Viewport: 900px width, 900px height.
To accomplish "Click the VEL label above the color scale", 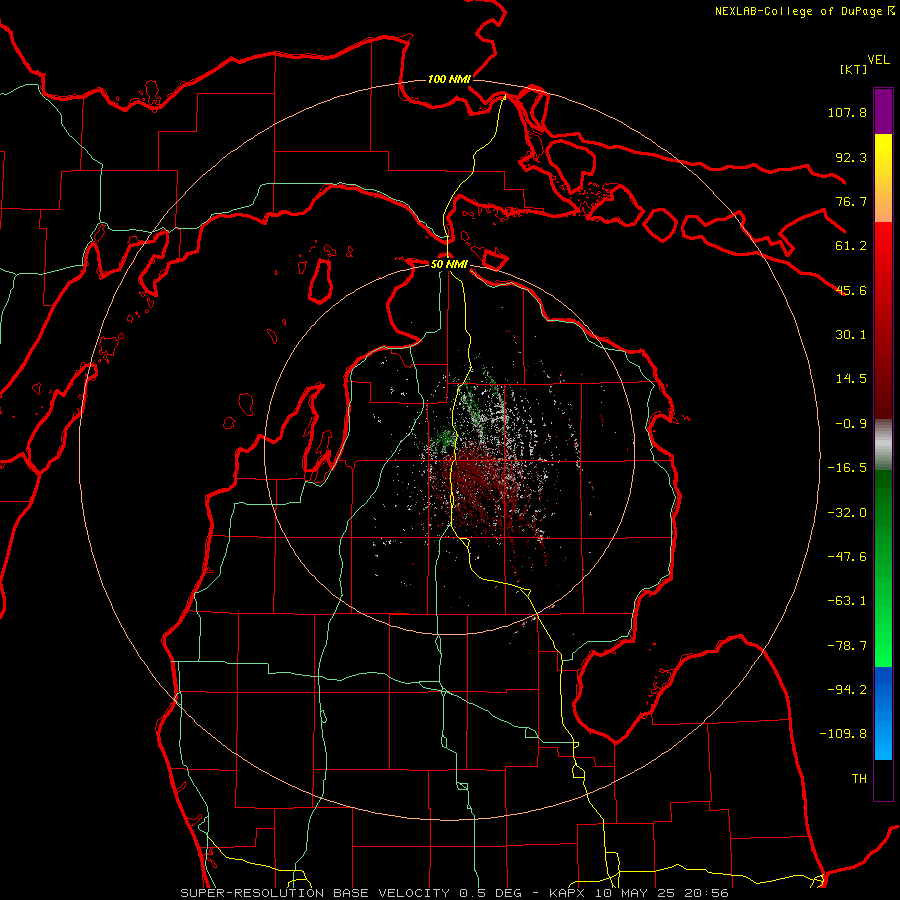I will pos(879,60).
